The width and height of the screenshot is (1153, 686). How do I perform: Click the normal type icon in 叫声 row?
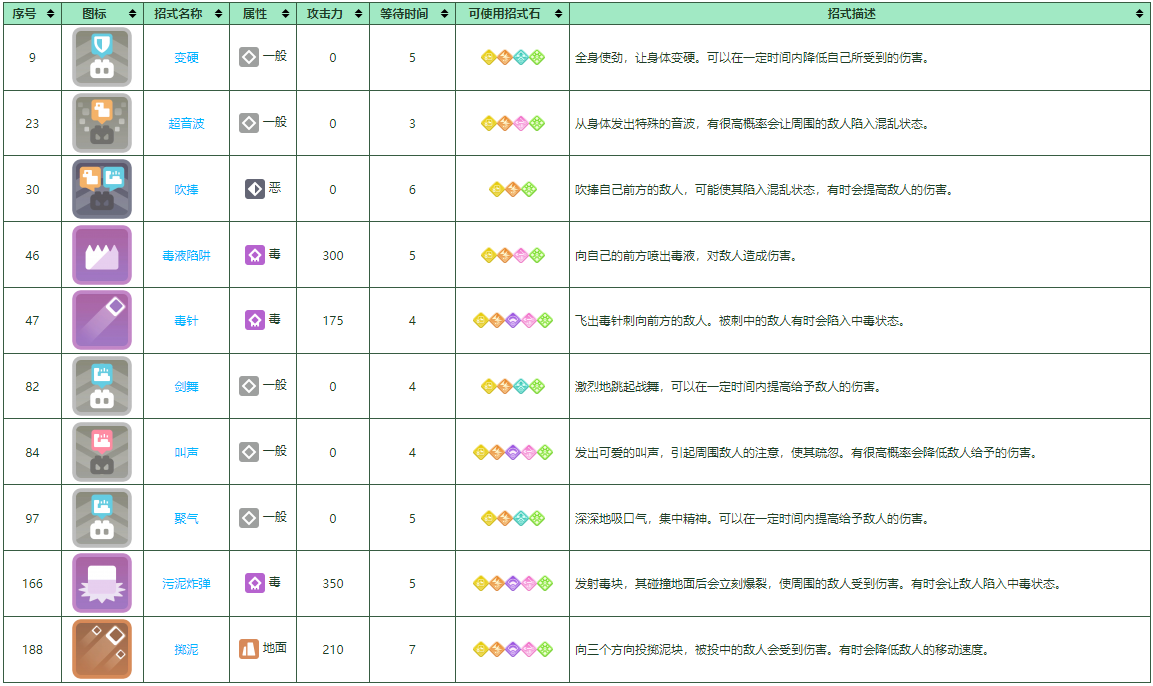pyautogui.click(x=249, y=451)
